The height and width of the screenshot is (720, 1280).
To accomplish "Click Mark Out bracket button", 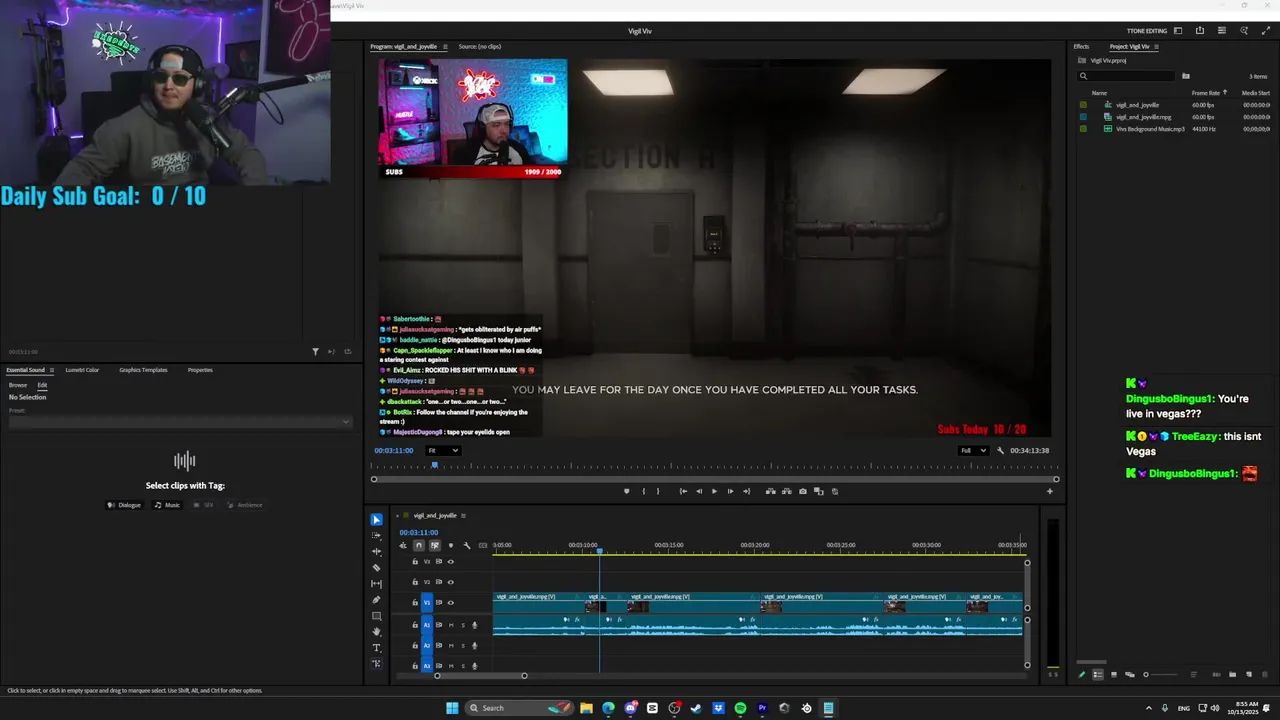I will pos(658,491).
